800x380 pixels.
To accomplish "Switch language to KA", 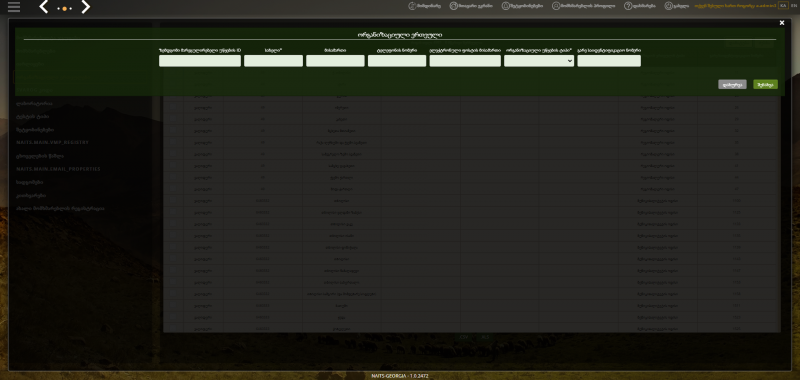I will pos(783,6).
